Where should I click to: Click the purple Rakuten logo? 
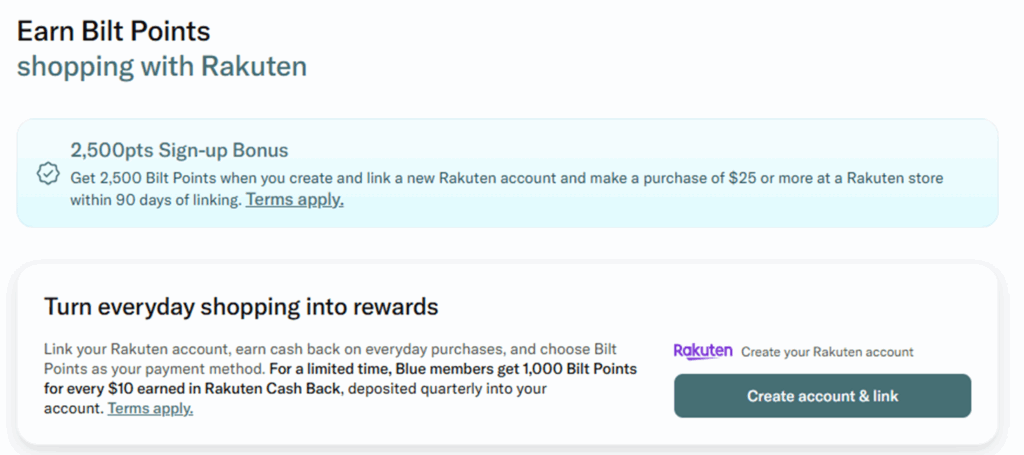[x=703, y=351]
